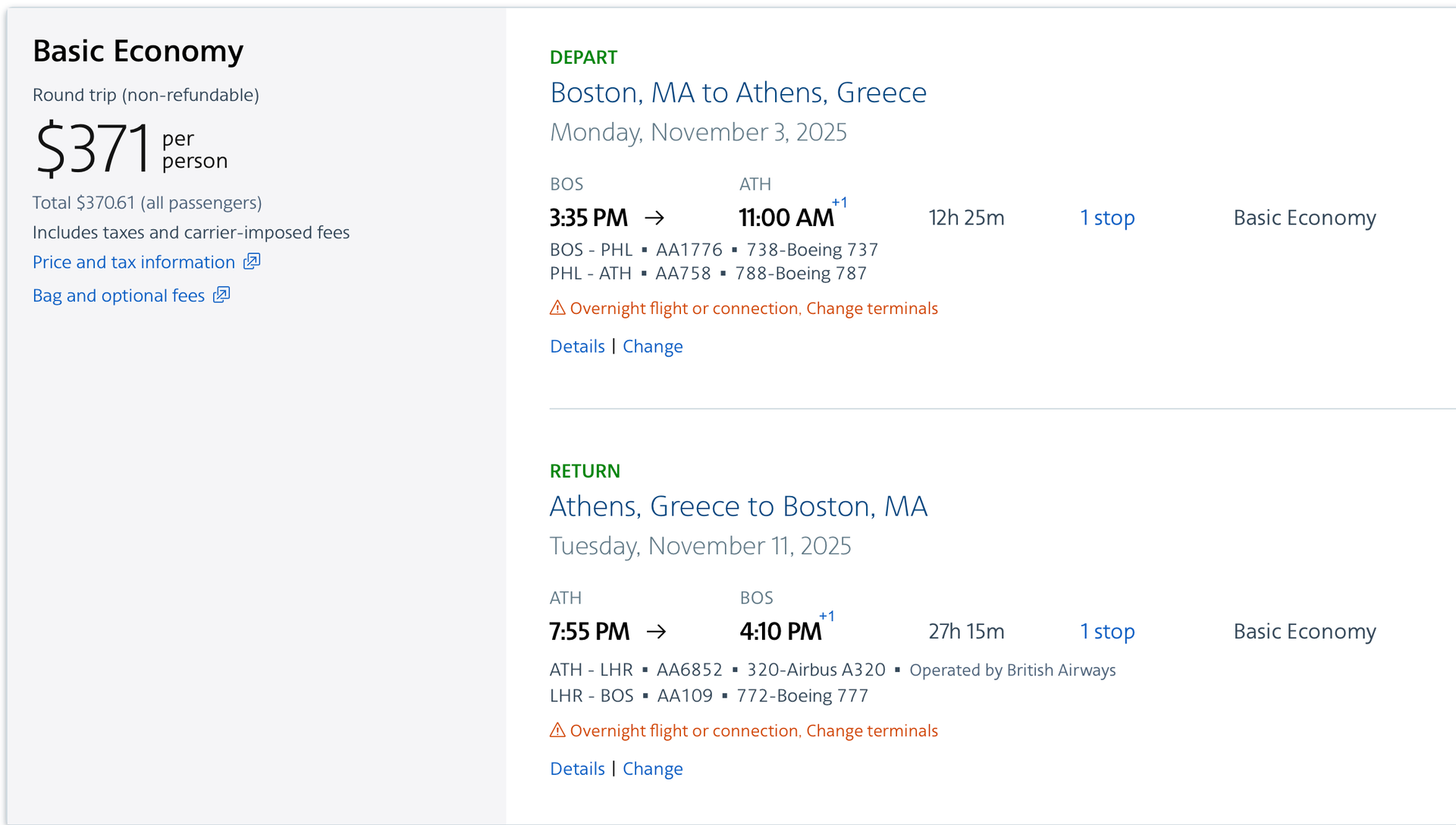
Task: Open Bag and optional fees
Action: pos(118,295)
